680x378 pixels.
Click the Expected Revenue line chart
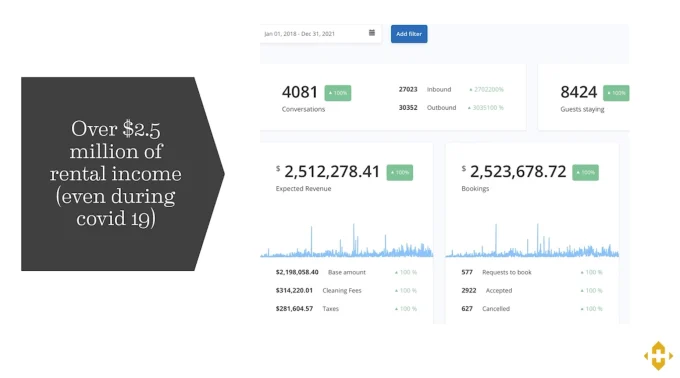point(347,240)
